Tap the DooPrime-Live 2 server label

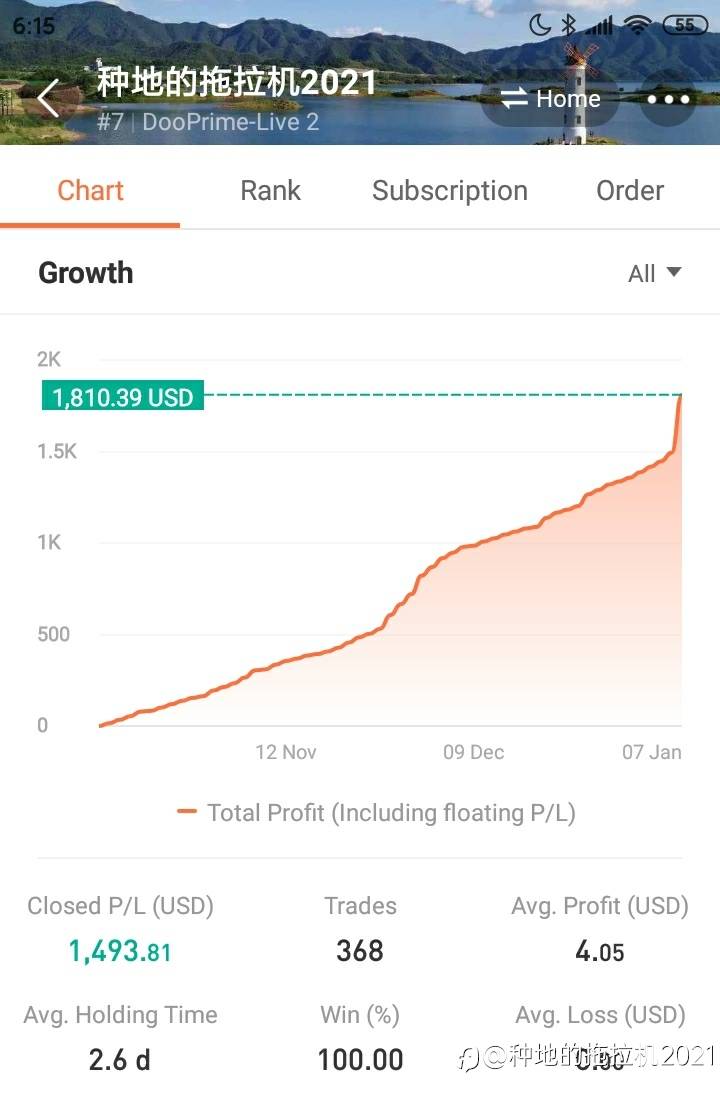pyautogui.click(x=230, y=122)
